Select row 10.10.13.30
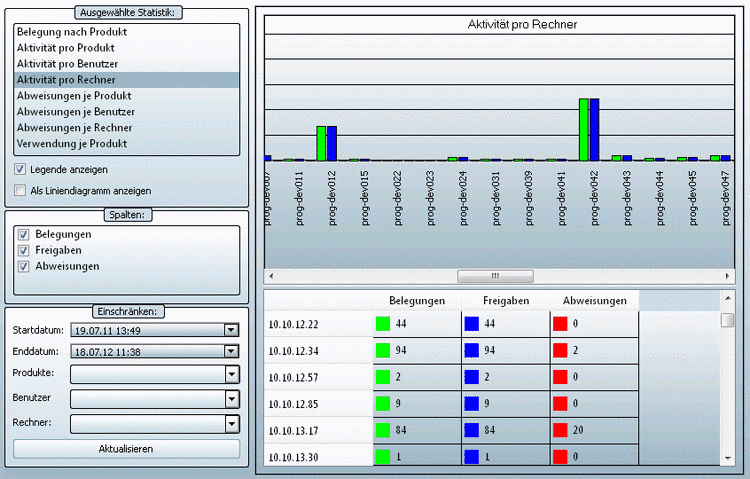 pyautogui.click(x=451, y=456)
